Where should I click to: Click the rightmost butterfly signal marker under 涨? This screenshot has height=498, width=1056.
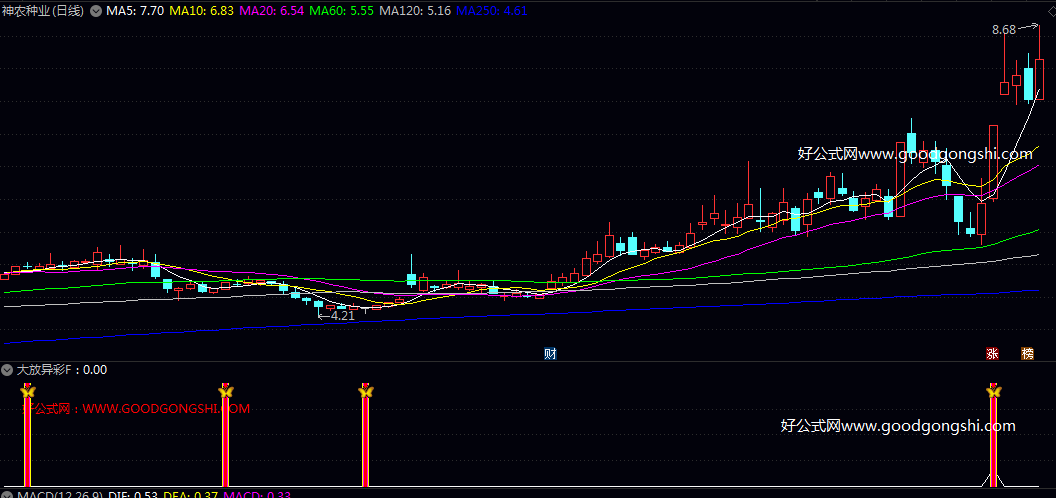tap(993, 391)
